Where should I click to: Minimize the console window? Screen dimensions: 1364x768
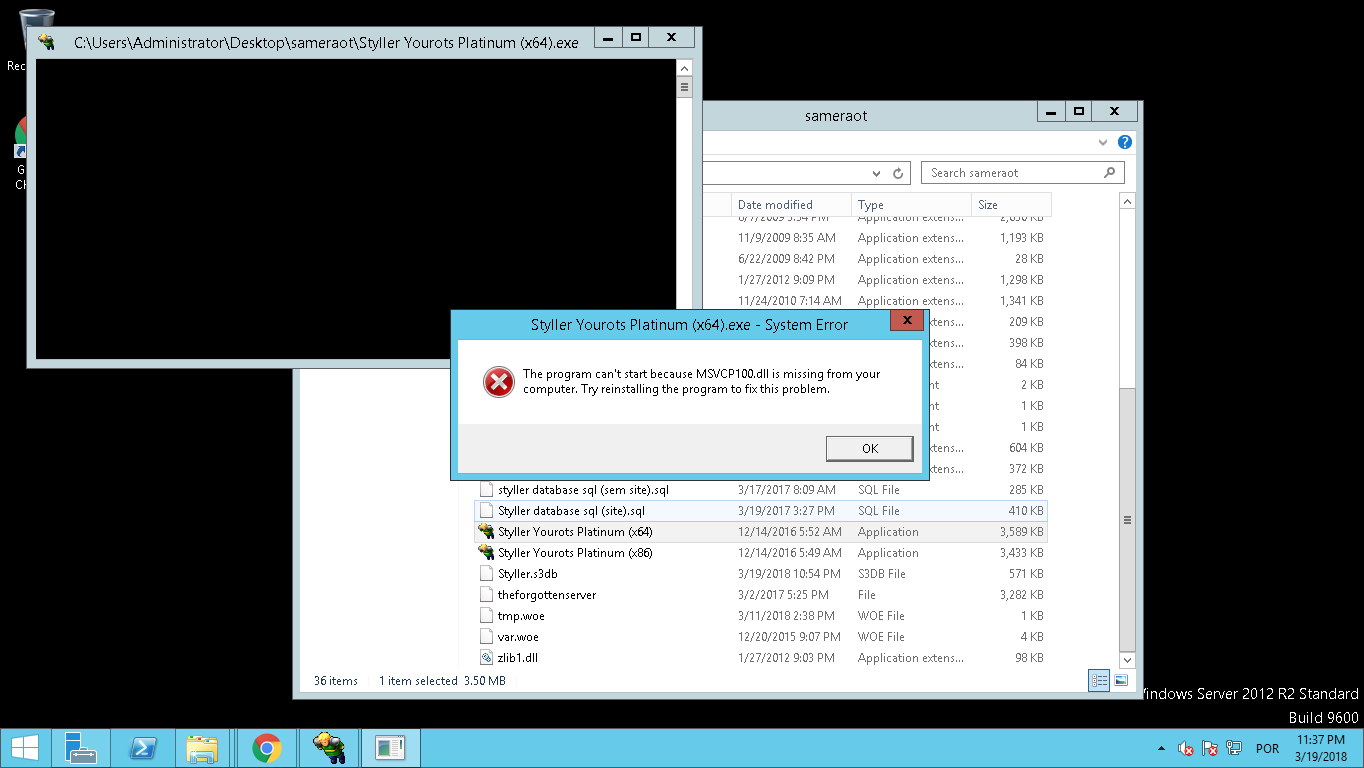click(607, 37)
